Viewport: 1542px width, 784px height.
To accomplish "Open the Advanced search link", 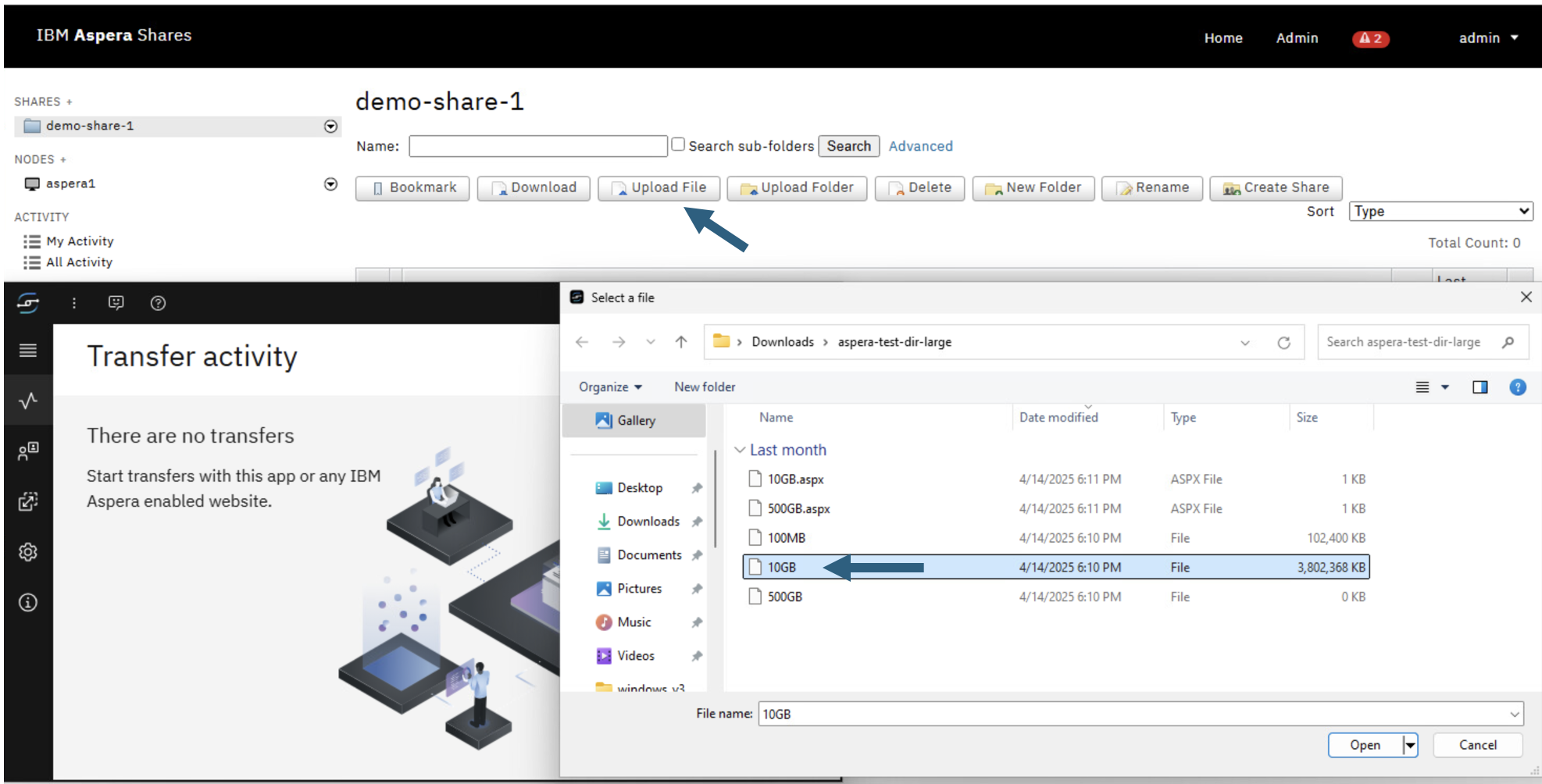I will pos(920,146).
